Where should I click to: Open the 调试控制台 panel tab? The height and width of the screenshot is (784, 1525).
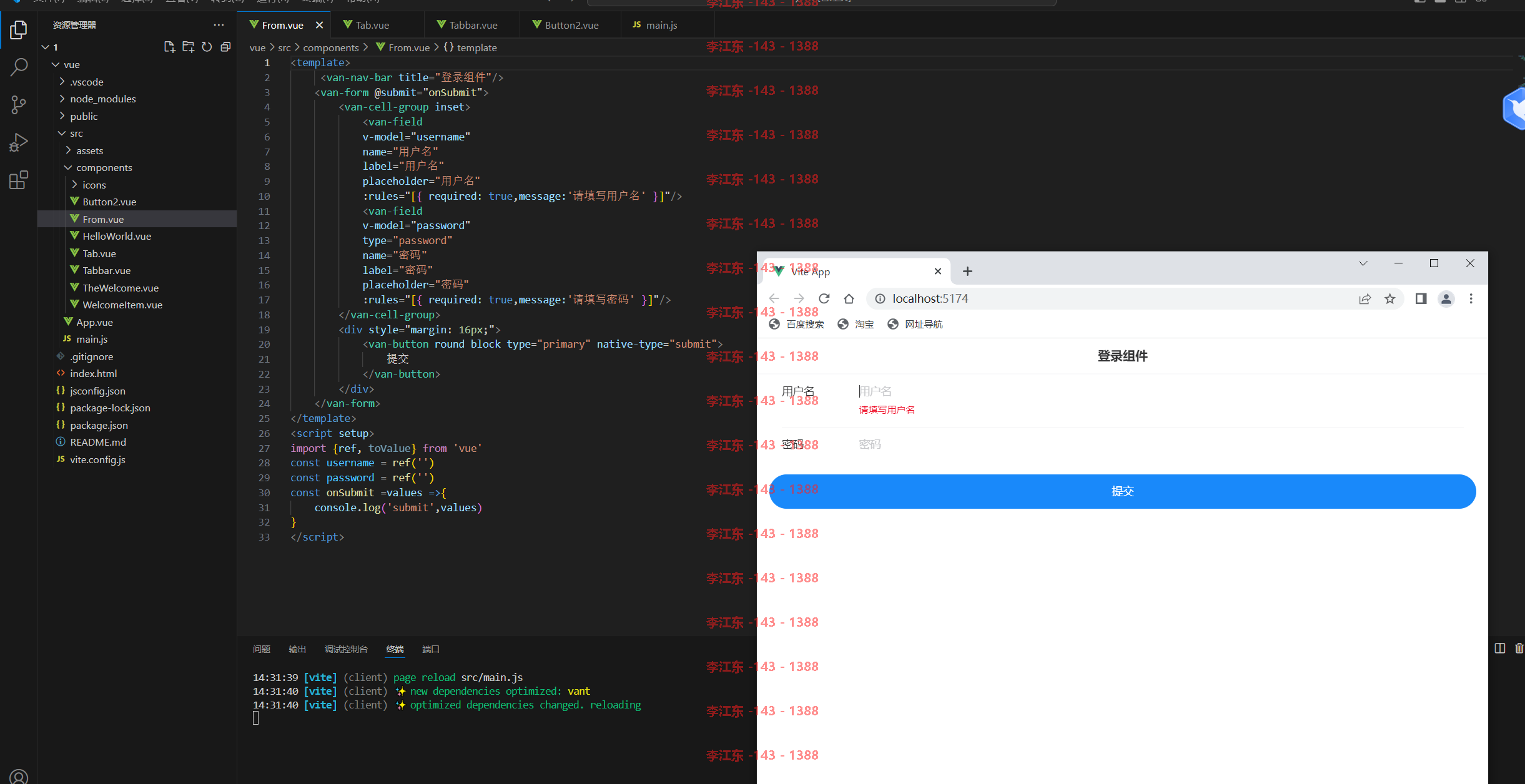click(x=346, y=649)
